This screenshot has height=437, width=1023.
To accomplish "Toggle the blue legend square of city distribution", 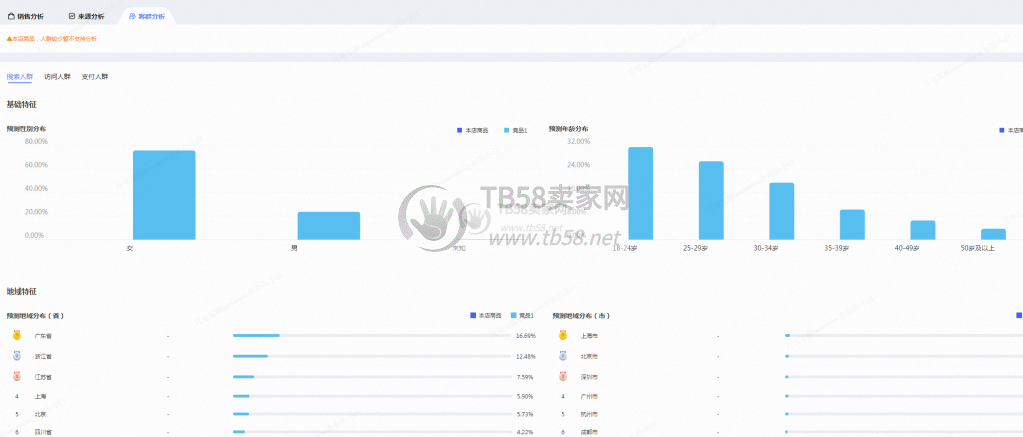I will (1019, 316).
